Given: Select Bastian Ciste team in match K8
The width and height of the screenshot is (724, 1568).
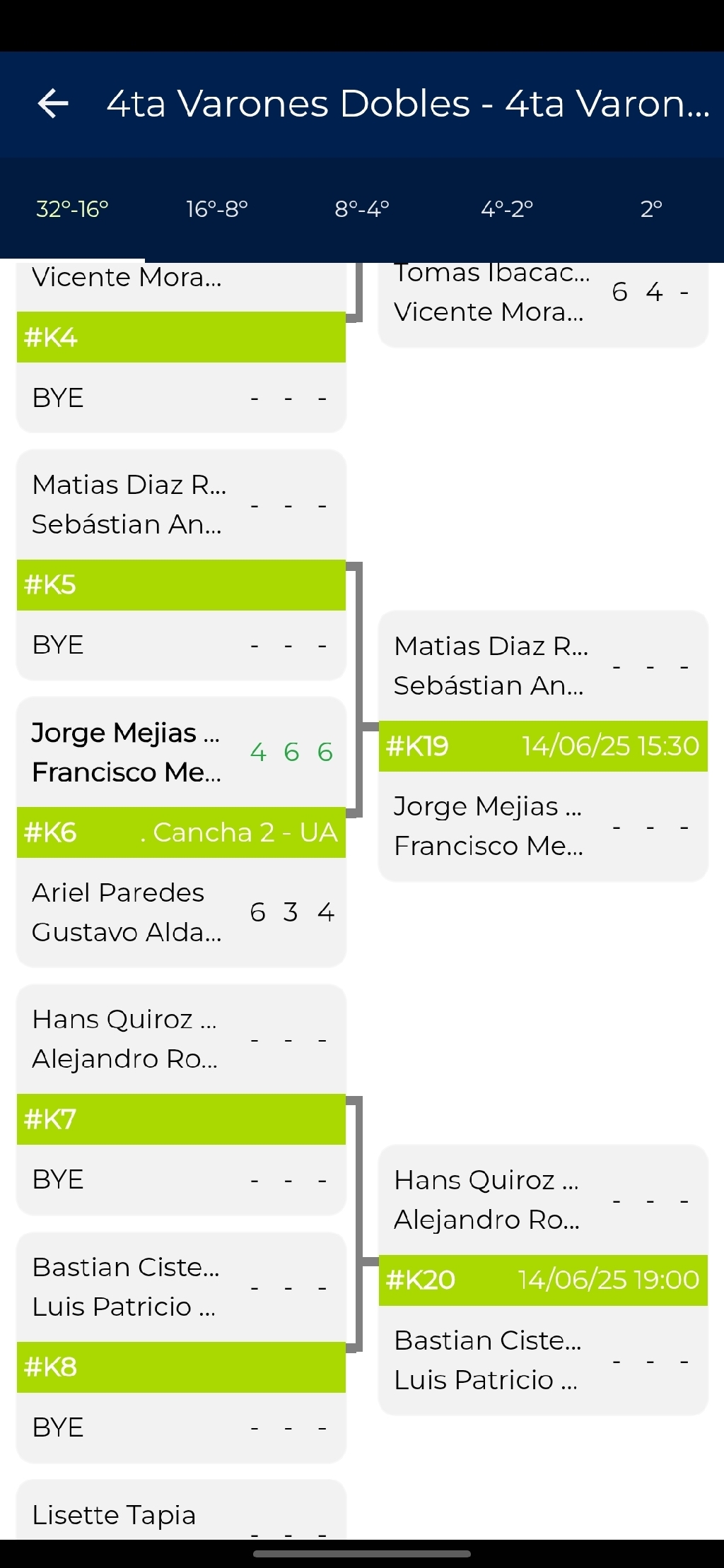Looking at the screenshot, I should pos(127,1287).
